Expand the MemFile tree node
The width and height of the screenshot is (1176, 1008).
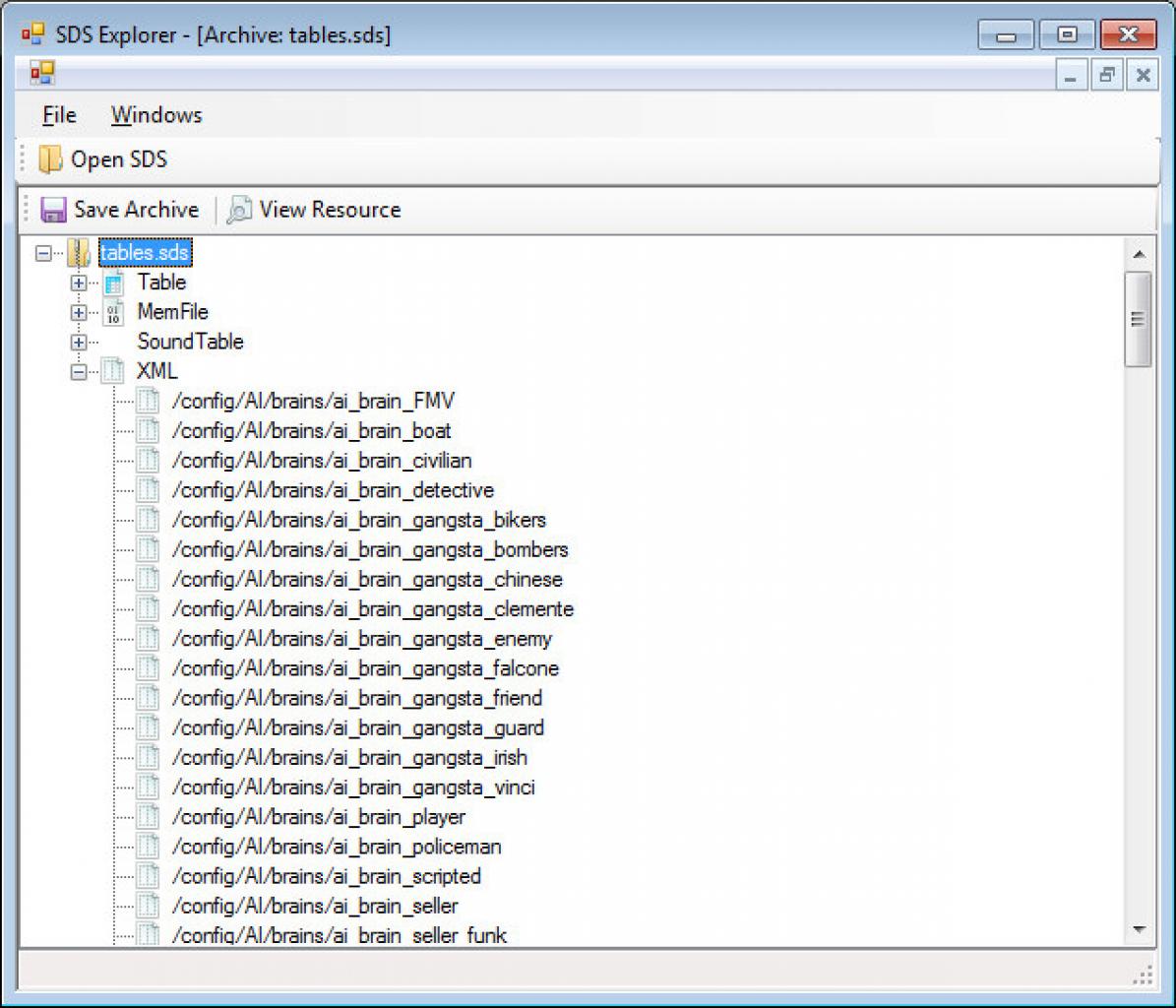(78, 312)
